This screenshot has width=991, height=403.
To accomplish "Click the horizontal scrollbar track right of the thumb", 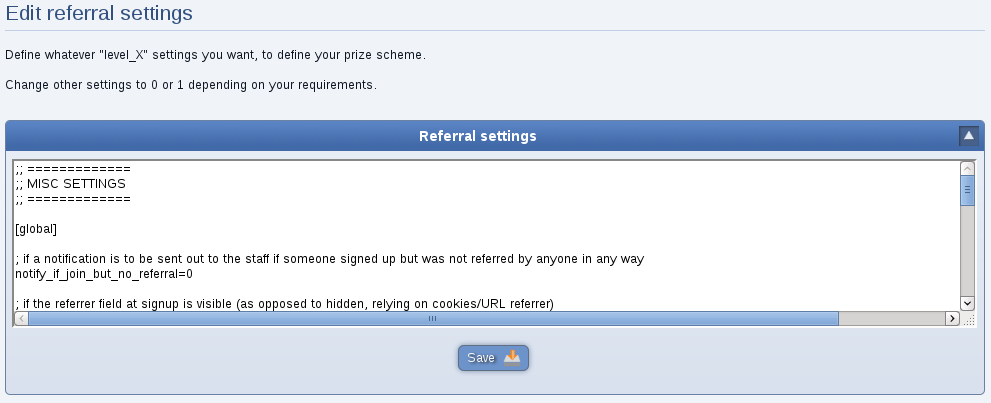I will pos(891,318).
